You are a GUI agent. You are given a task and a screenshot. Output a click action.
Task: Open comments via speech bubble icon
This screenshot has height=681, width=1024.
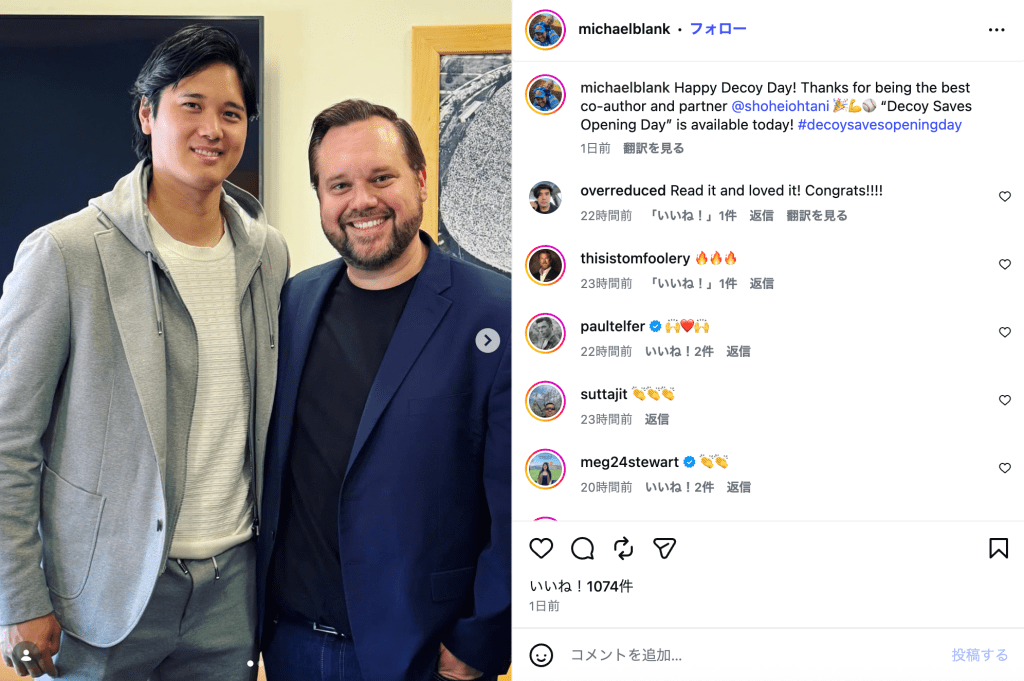[x=582, y=548]
